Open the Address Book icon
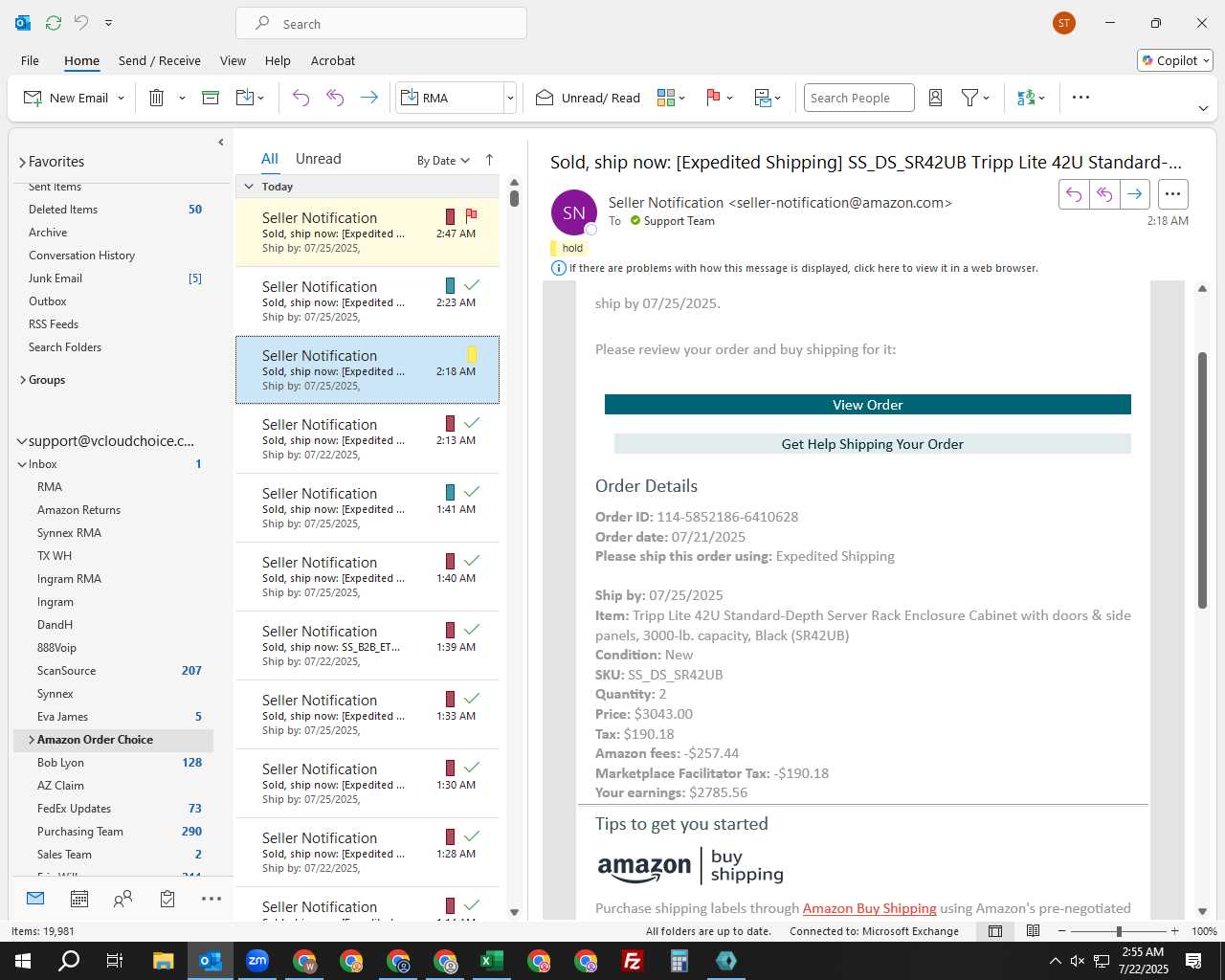The width and height of the screenshot is (1225, 980). click(x=936, y=98)
